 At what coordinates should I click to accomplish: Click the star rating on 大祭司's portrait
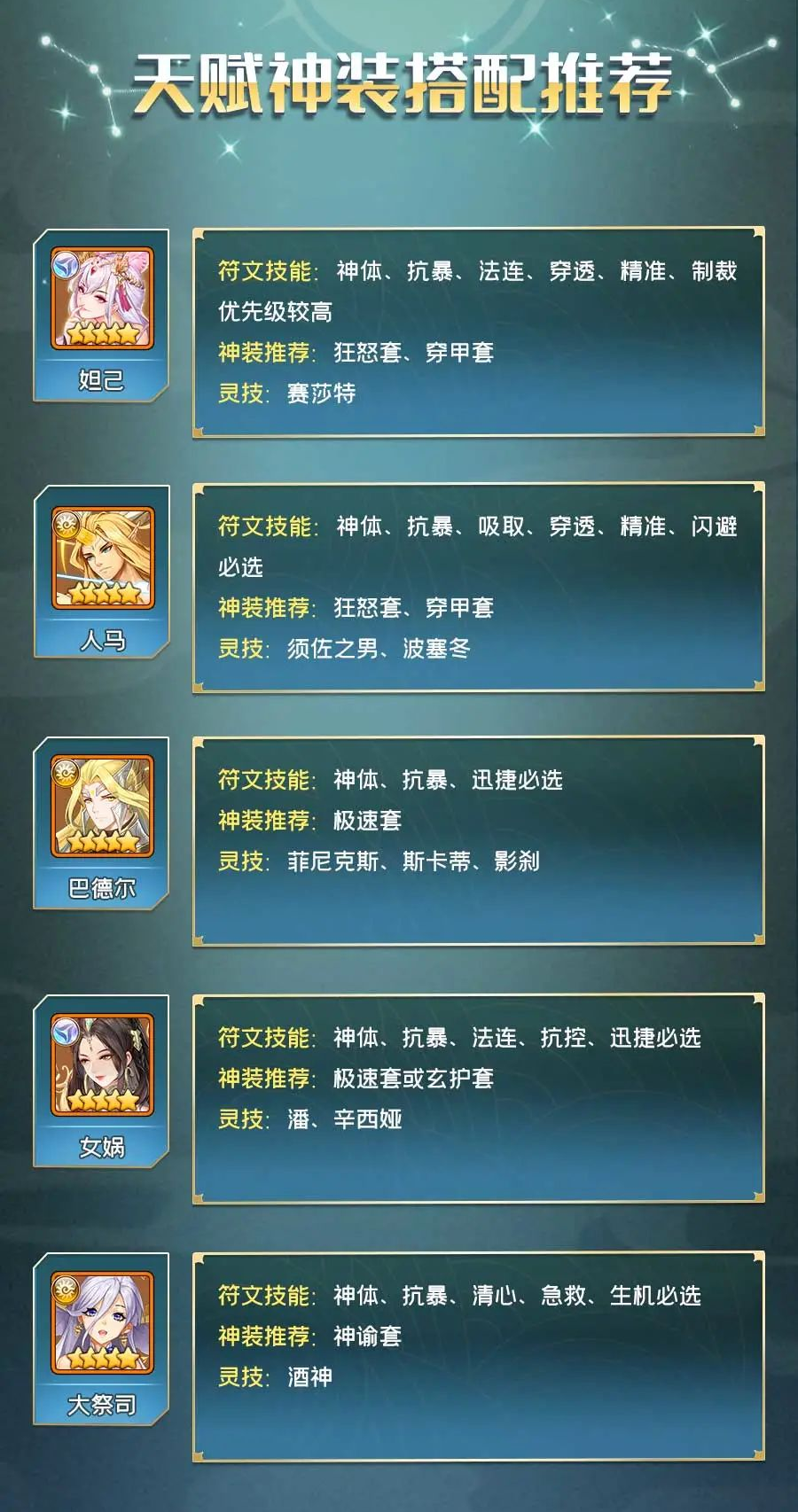(x=103, y=1358)
